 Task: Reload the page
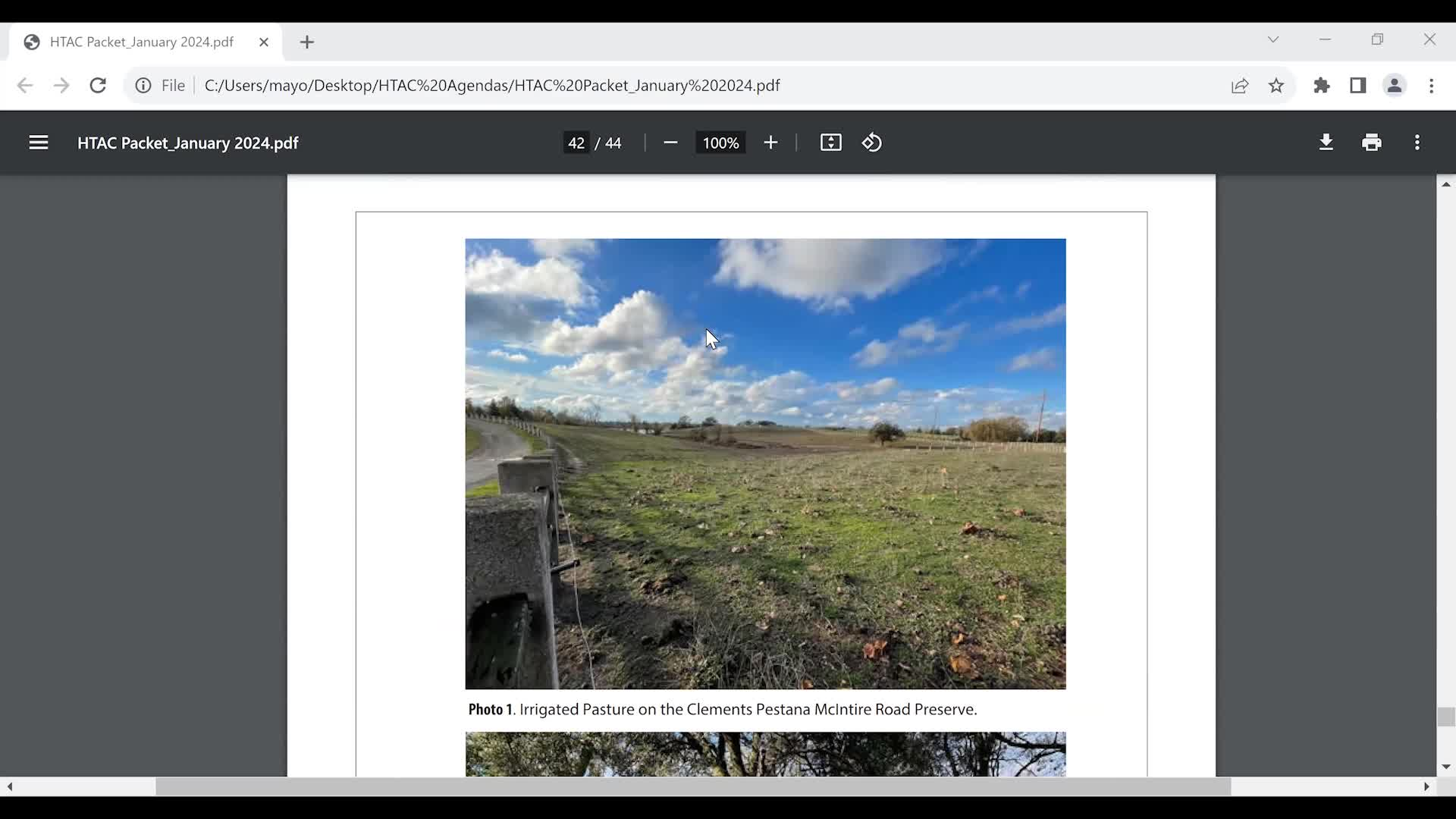pos(98,86)
